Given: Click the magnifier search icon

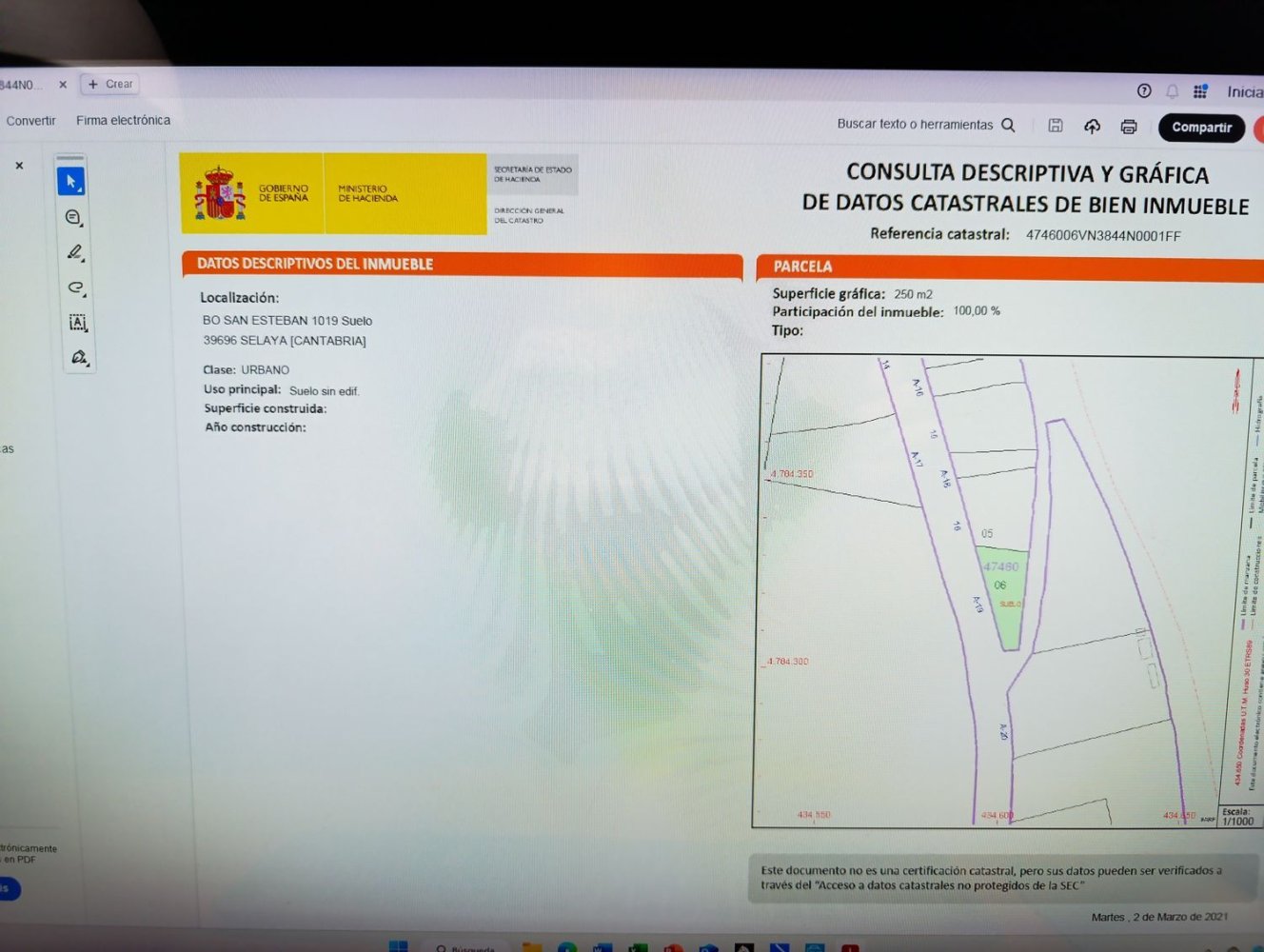Looking at the screenshot, I should (x=1009, y=125).
